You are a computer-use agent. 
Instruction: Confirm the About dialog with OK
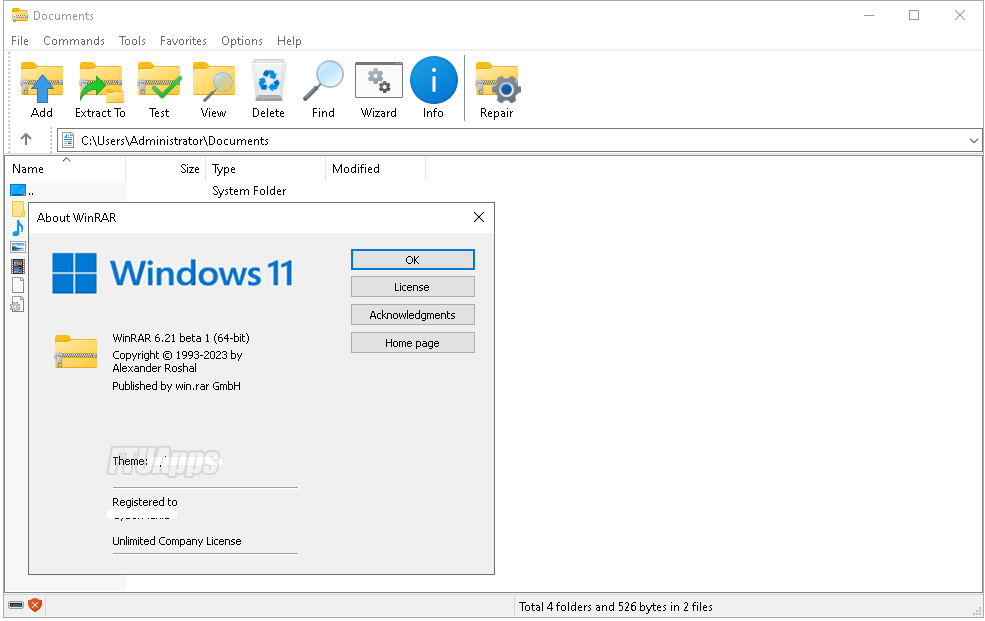point(413,260)
